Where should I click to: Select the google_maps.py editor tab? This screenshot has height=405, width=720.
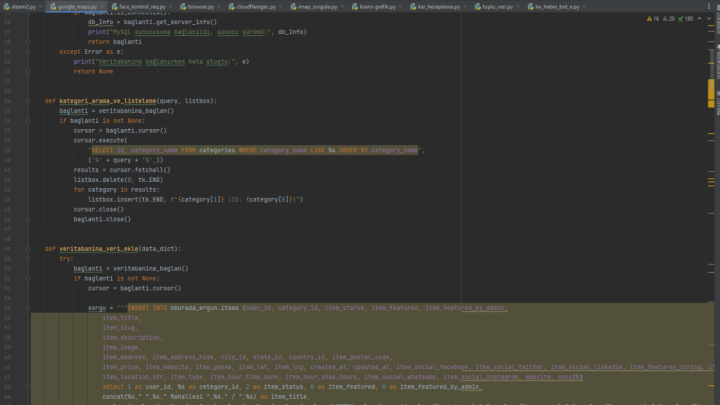[77, 7]
